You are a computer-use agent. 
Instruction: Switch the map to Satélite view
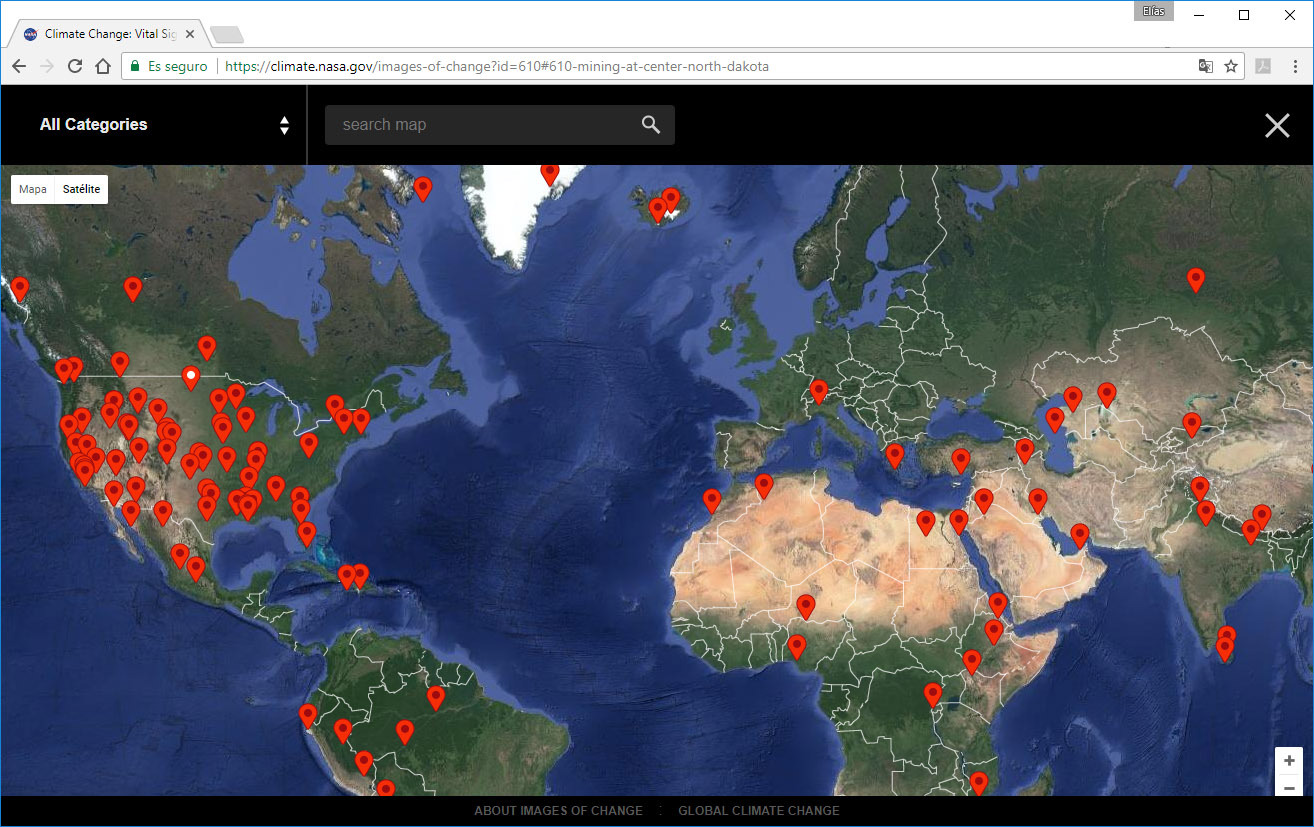pyautogui.click(x=80, y=189)
